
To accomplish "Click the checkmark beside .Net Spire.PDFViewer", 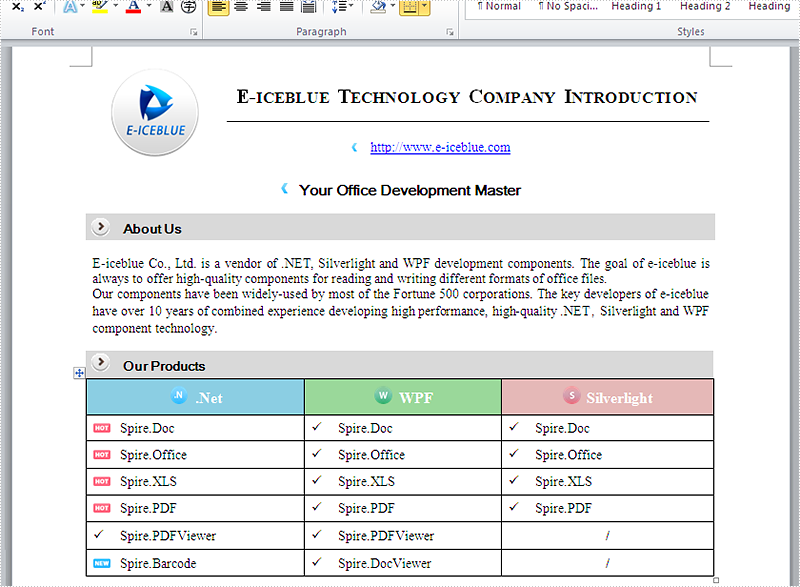I will pos(98,534).
